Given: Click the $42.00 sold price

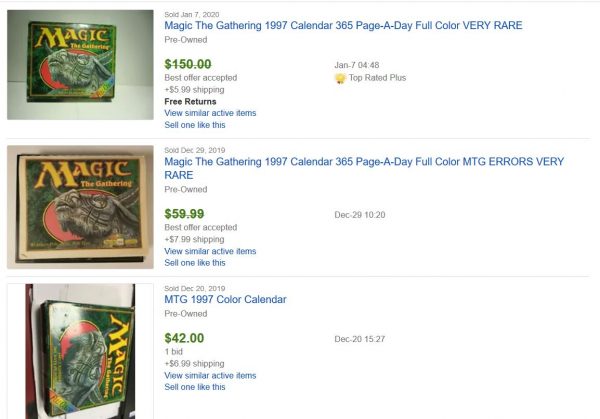Looking at the screenshot, I should pyautogui.click(x=184, y=338).
